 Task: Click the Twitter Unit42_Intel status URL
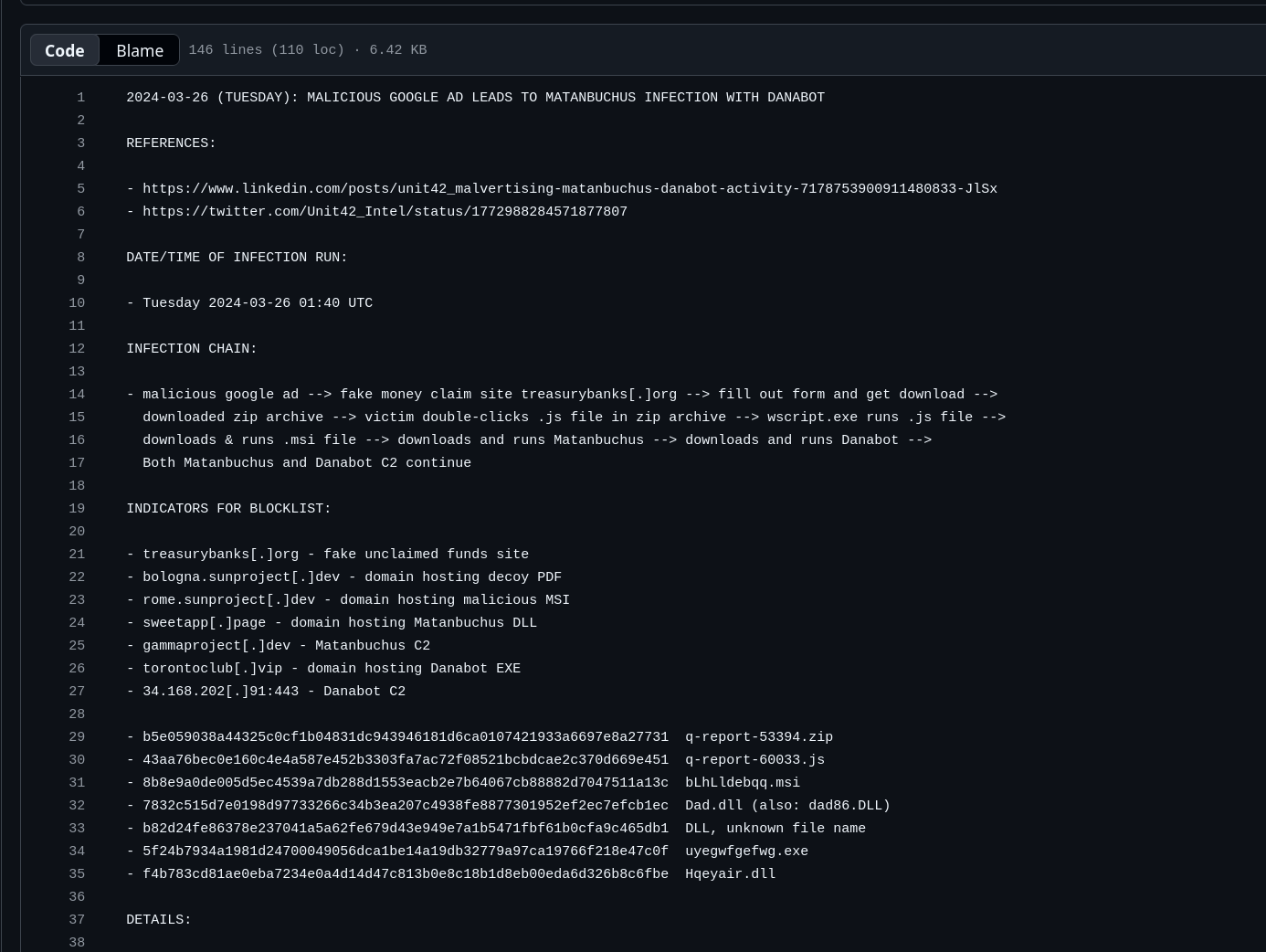385,212
